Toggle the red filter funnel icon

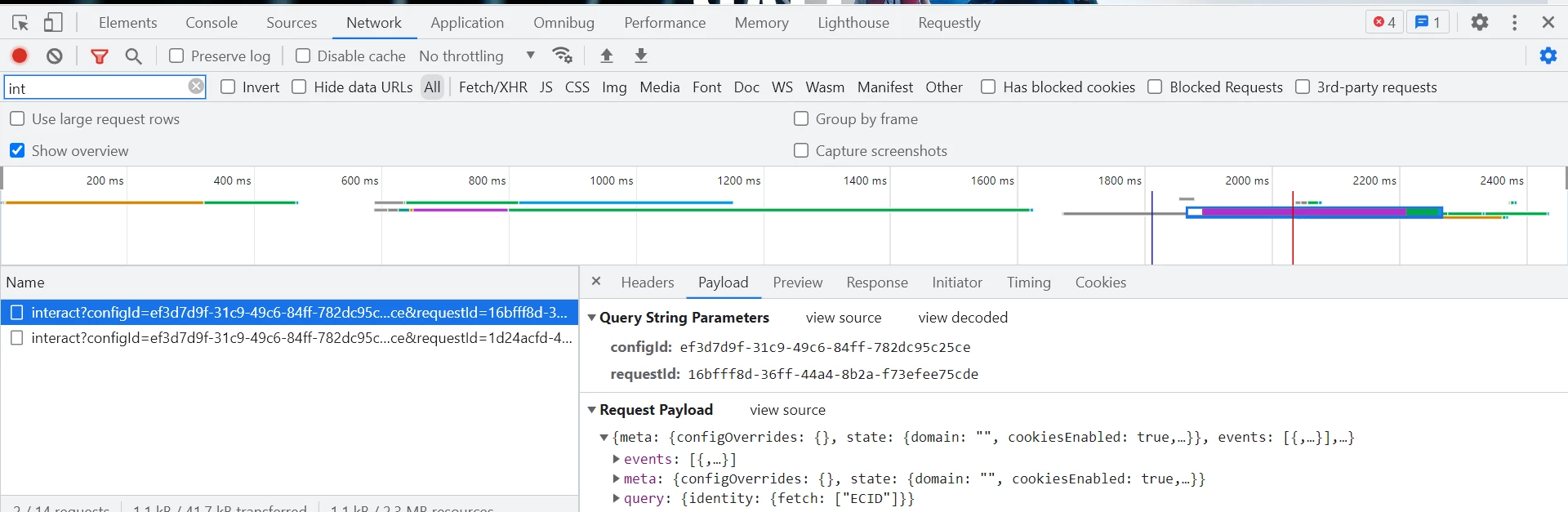click(x=100, y=56)
